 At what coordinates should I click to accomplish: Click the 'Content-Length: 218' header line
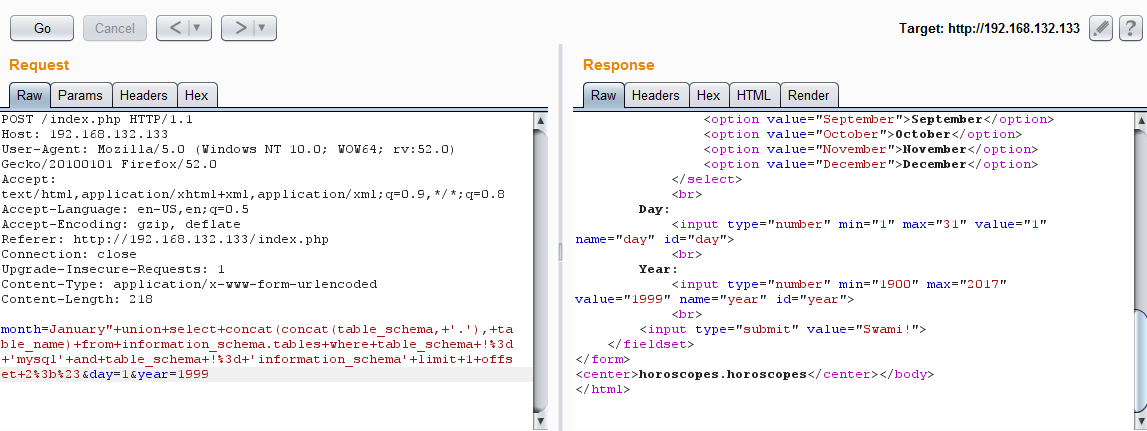click(77, 299)
